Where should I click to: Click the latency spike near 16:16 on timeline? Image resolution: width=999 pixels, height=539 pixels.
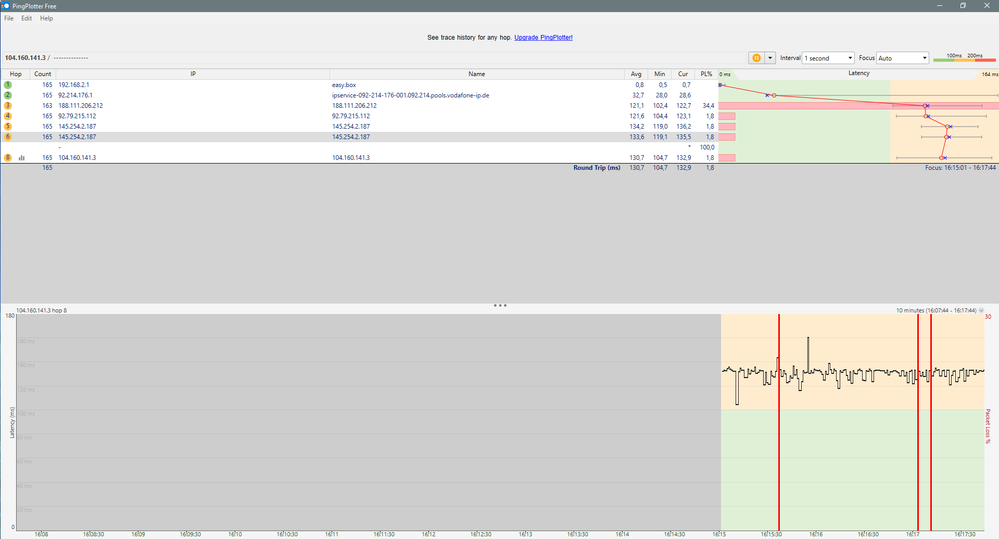click(809, 352)
